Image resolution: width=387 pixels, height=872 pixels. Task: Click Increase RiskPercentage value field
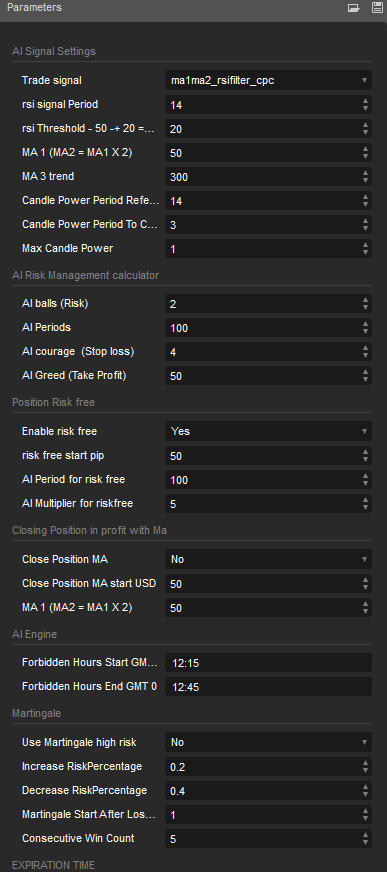[x=262, y=767]
